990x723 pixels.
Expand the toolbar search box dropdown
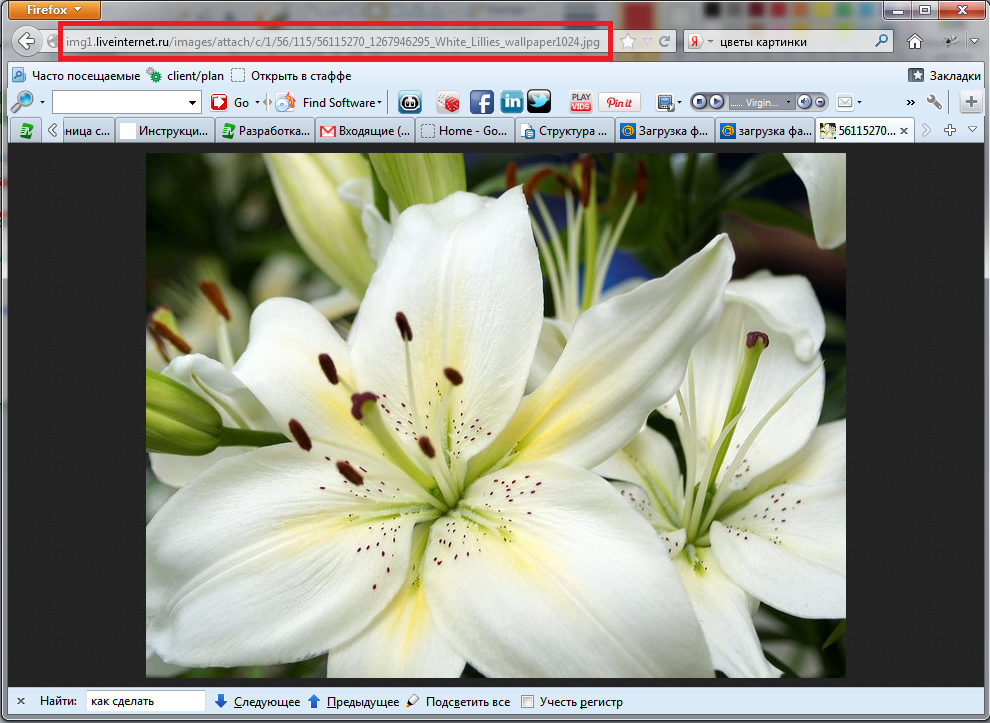pos(193,103)
